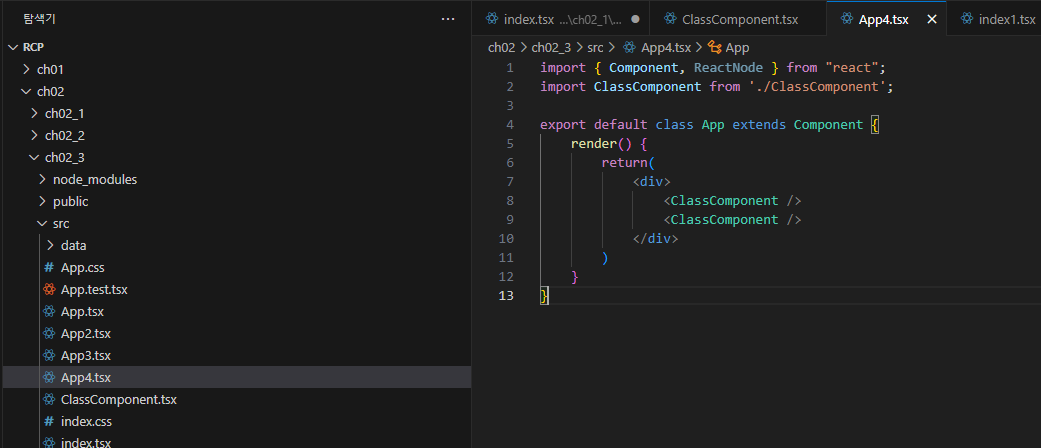Screen dimensions: 1041x448
Task: Collapse the ch02 folder
Action: pos(26,92)
